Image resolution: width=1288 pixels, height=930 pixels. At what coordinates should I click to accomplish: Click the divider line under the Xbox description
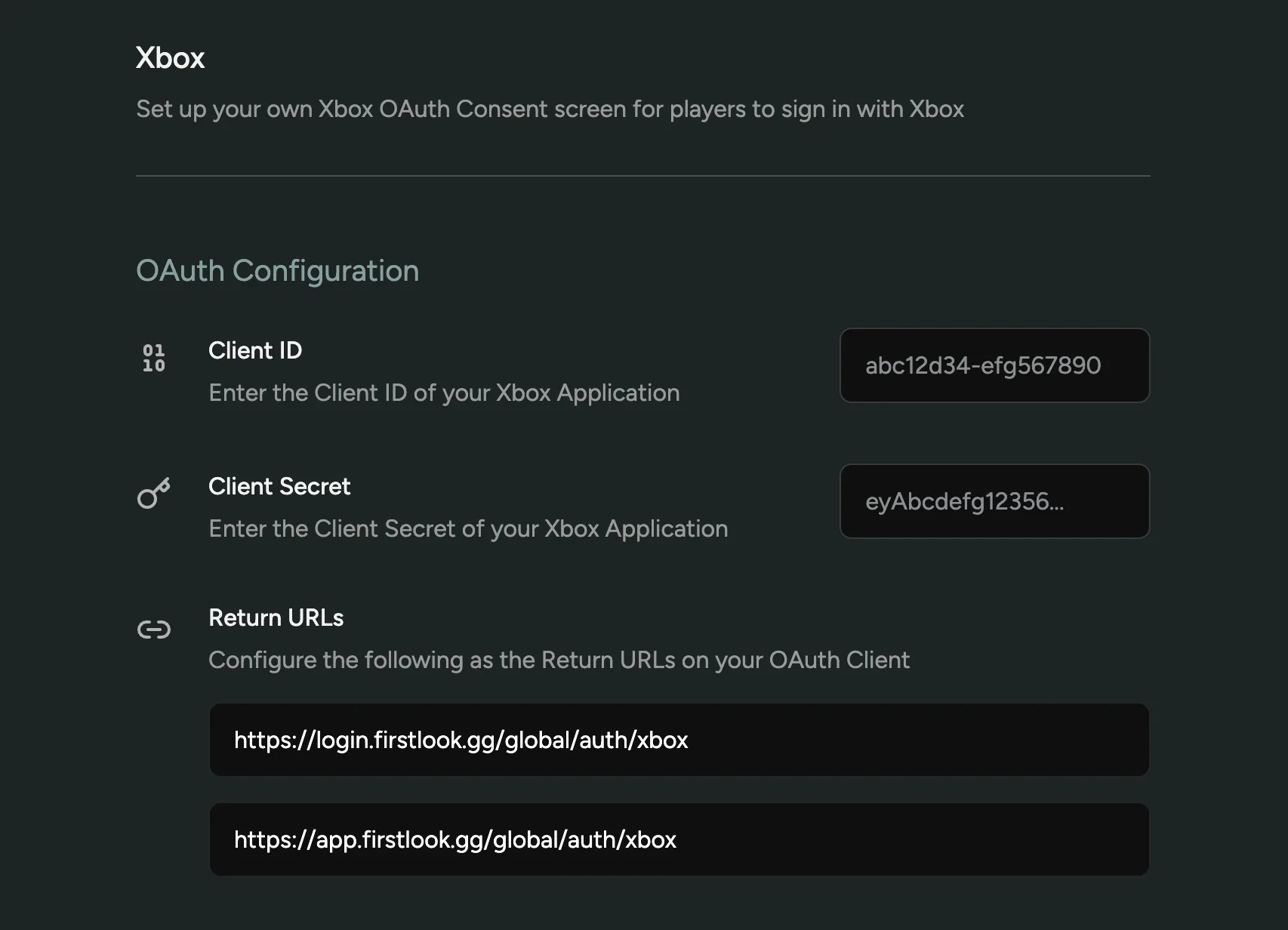[x=642, y=175]
